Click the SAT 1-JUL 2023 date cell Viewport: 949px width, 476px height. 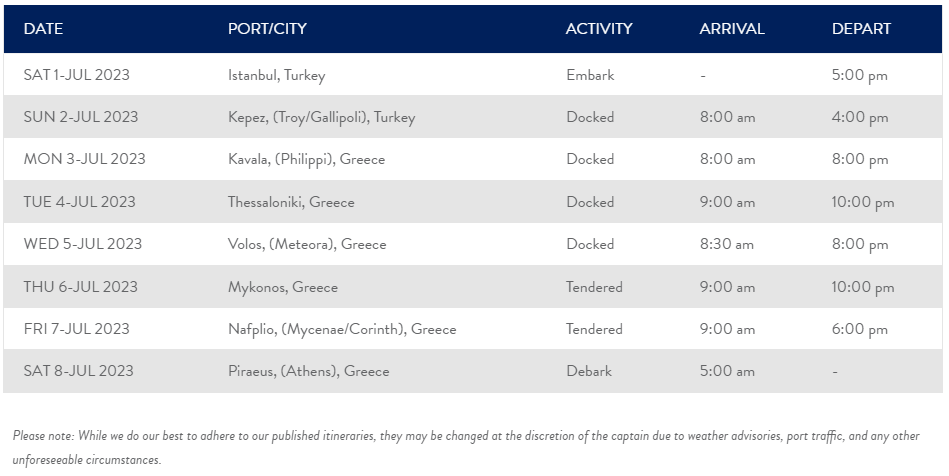76,74
